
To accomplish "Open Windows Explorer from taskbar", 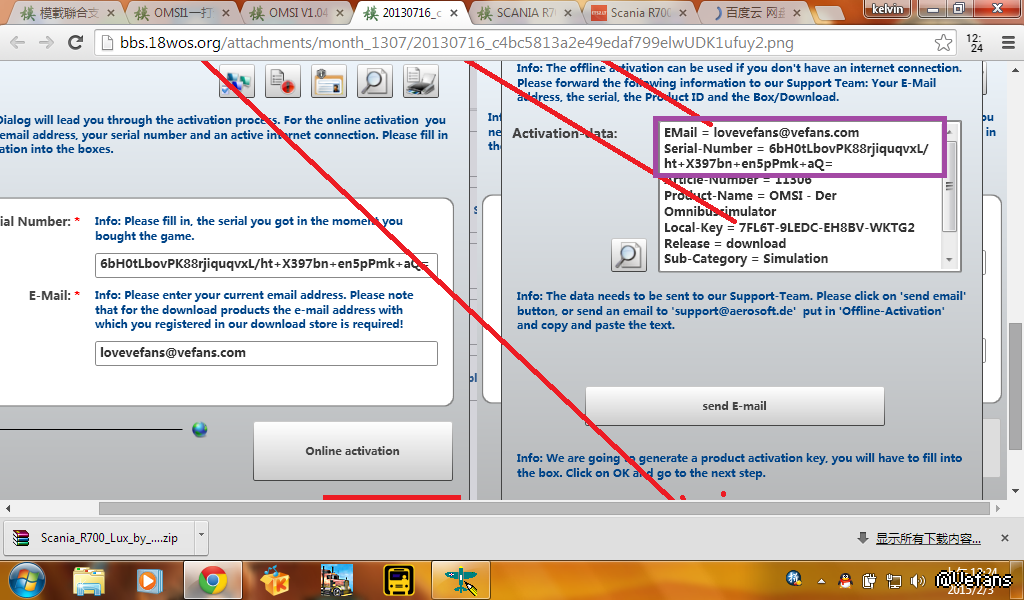I will (89, 580).
